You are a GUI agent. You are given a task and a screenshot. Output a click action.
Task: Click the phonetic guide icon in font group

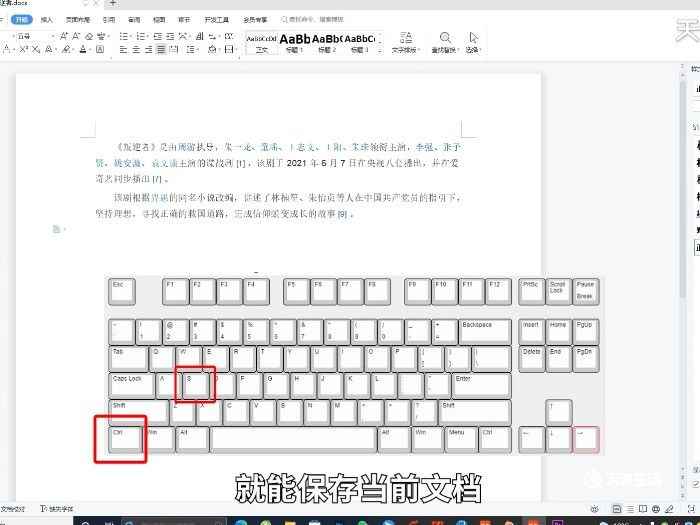[102, 36]
